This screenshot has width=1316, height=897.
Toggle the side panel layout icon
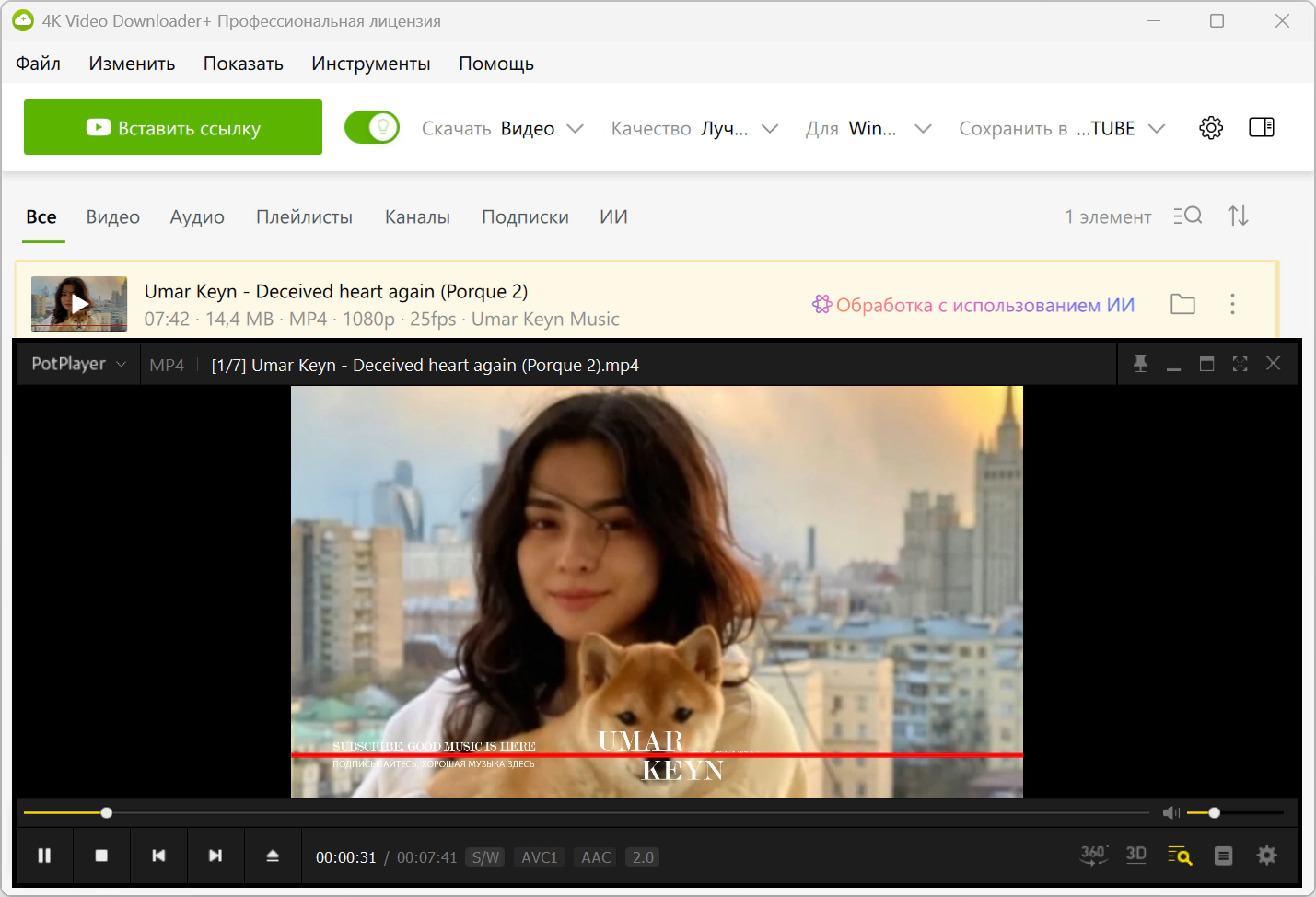click(1262, 127)
